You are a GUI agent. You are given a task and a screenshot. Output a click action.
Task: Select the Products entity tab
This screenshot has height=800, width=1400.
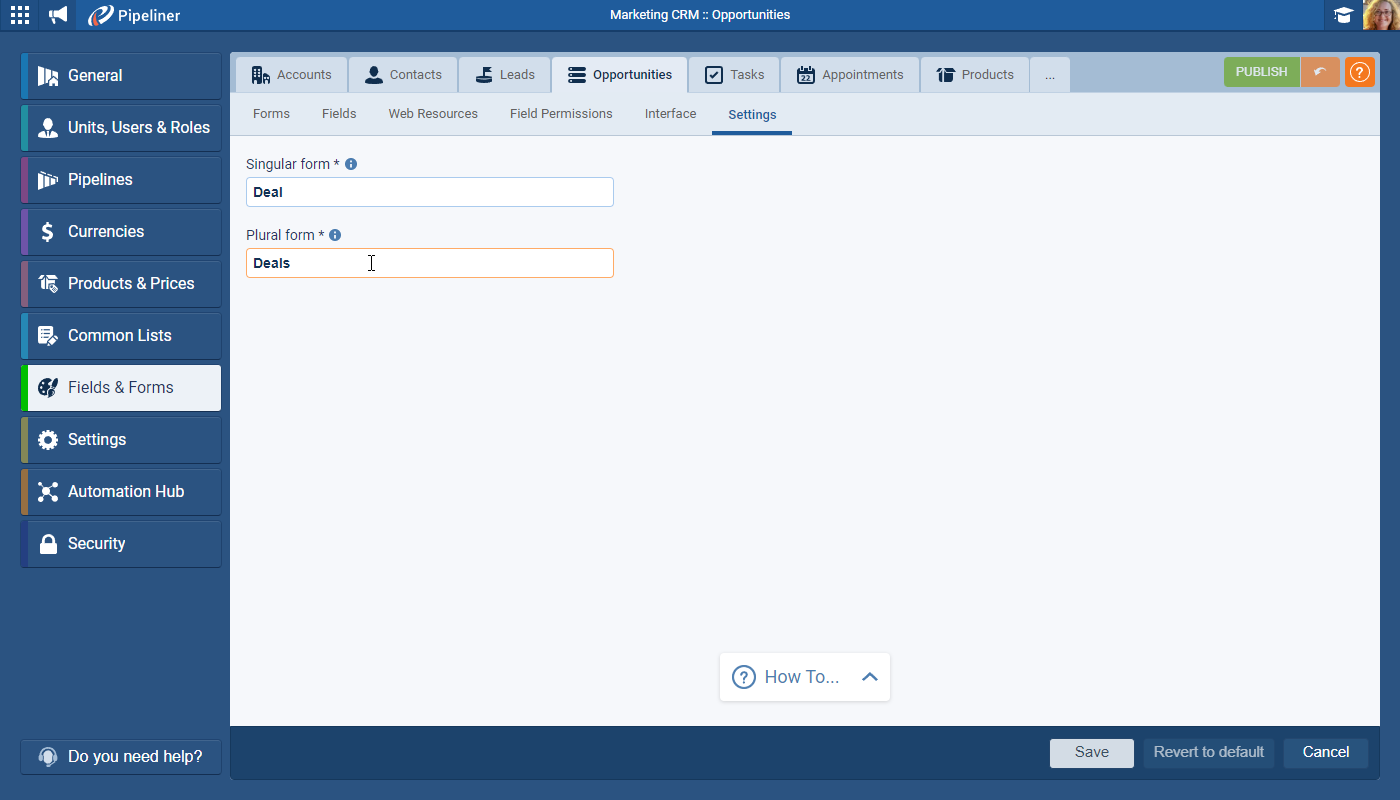coord(975,75)
